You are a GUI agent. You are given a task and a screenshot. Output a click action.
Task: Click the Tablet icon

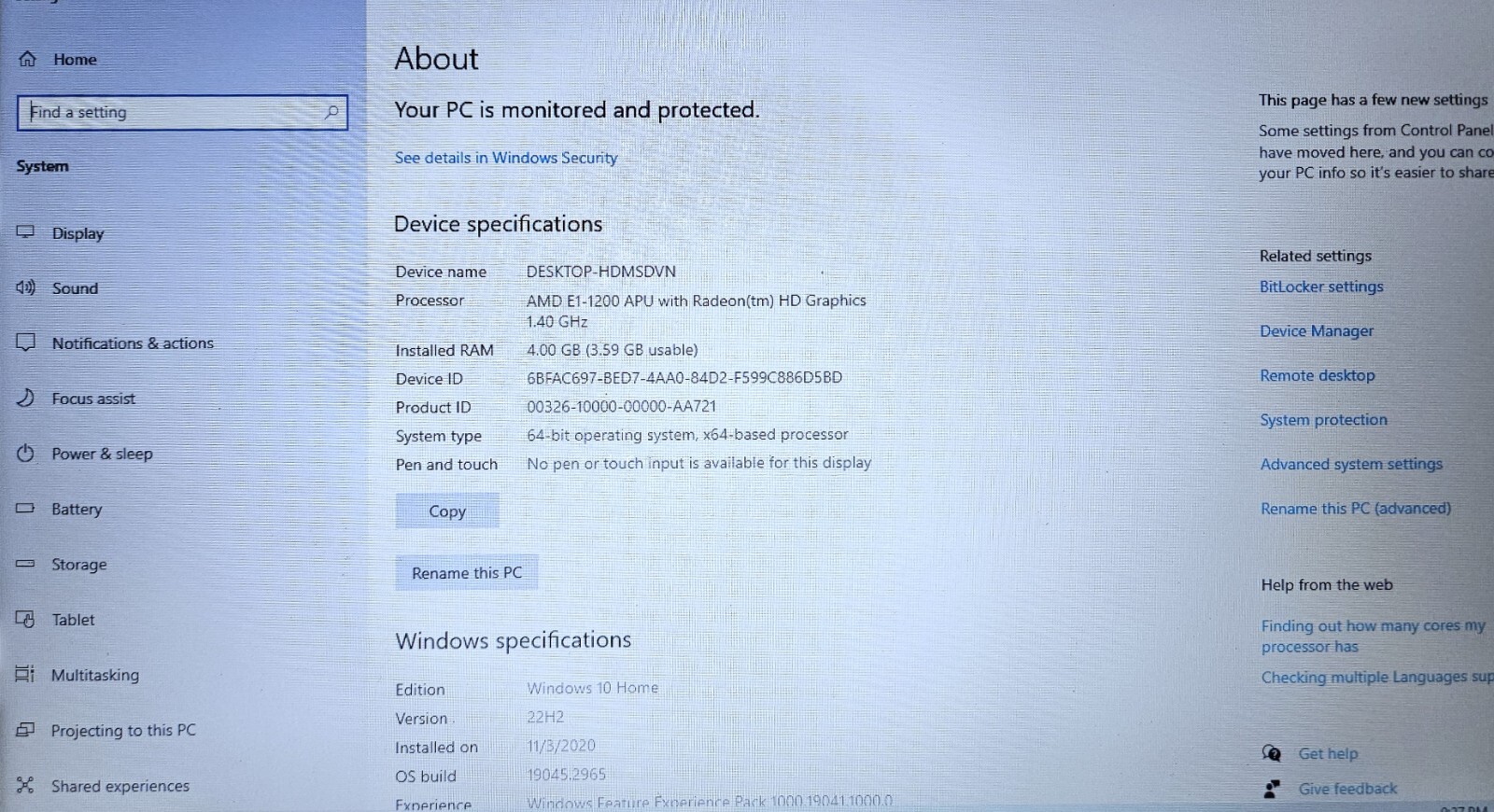pyautogui.click(x=25, y=619)
